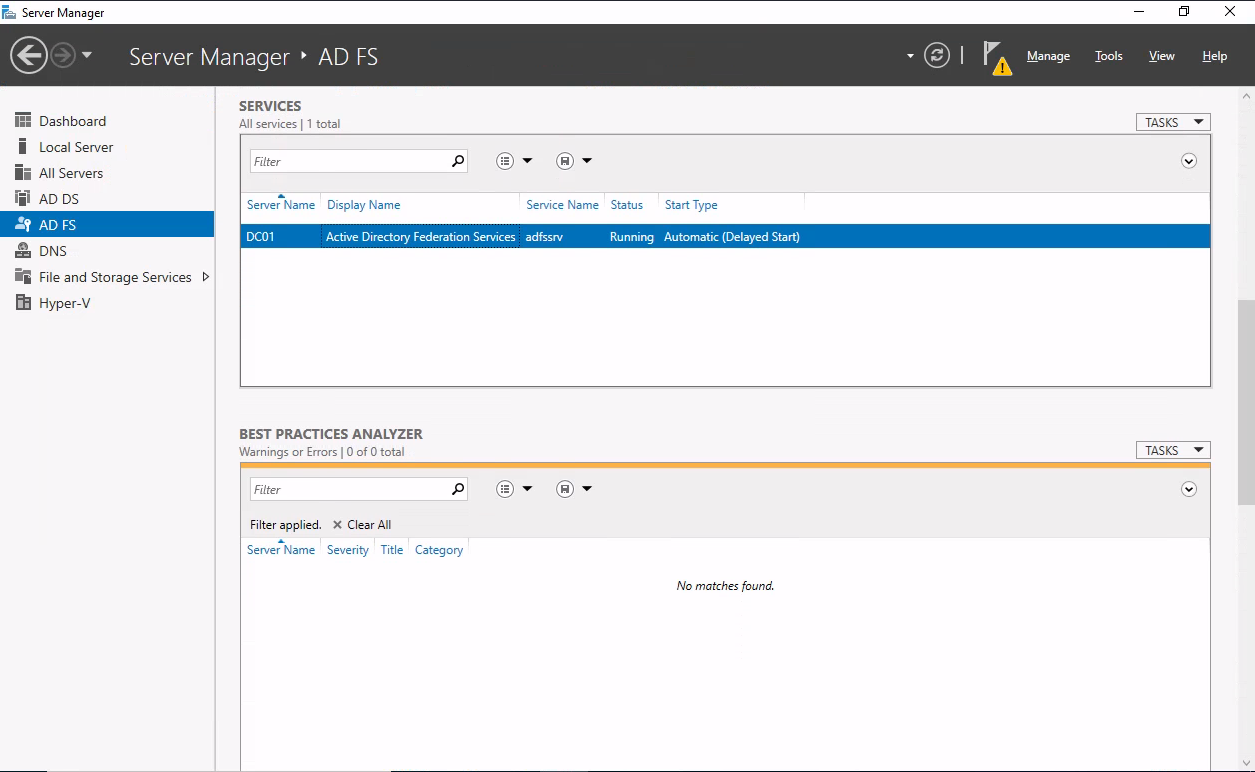Open notifications flag with warning
The image size is (1255, 772).
pos(996,57)
